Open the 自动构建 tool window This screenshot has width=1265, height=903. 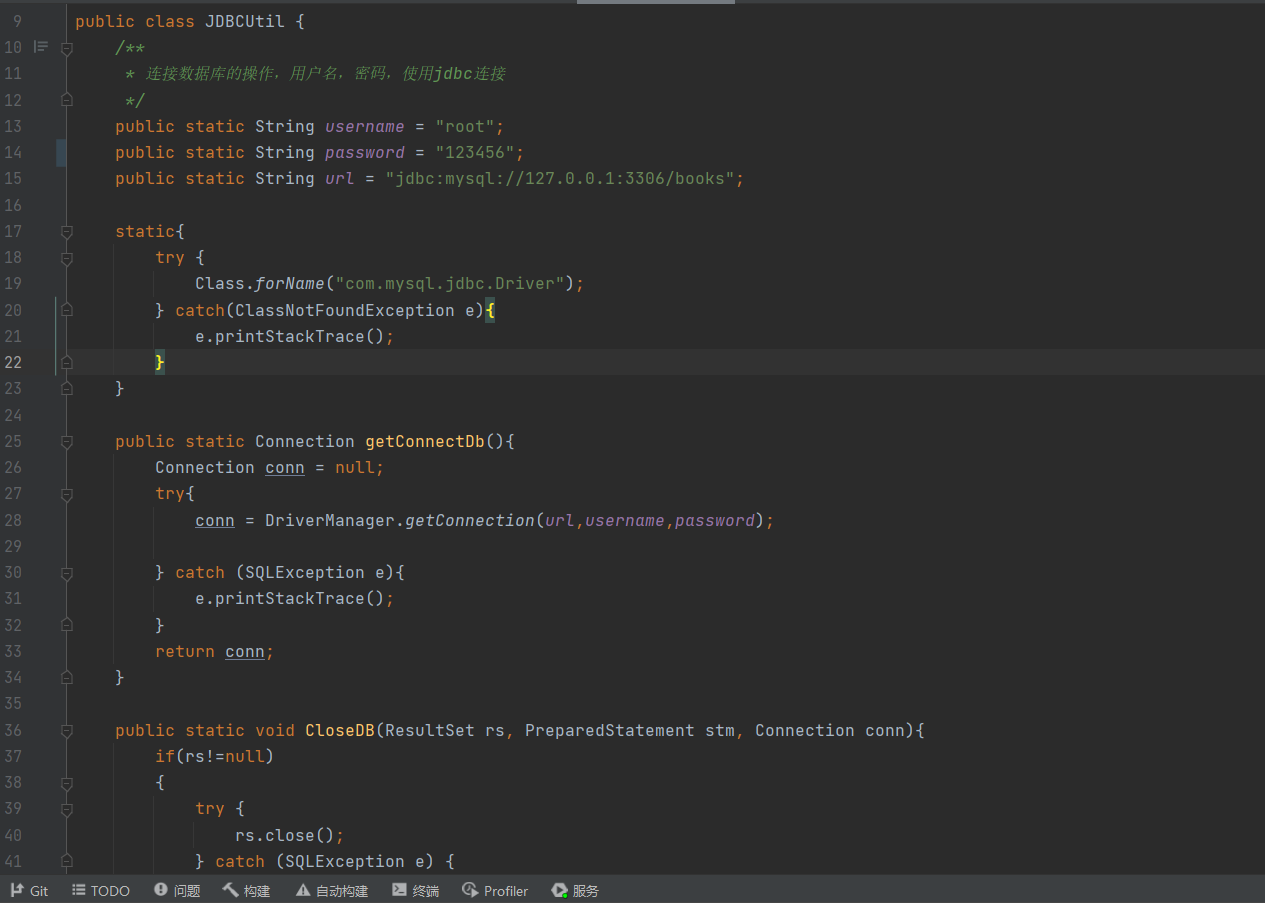332,891
